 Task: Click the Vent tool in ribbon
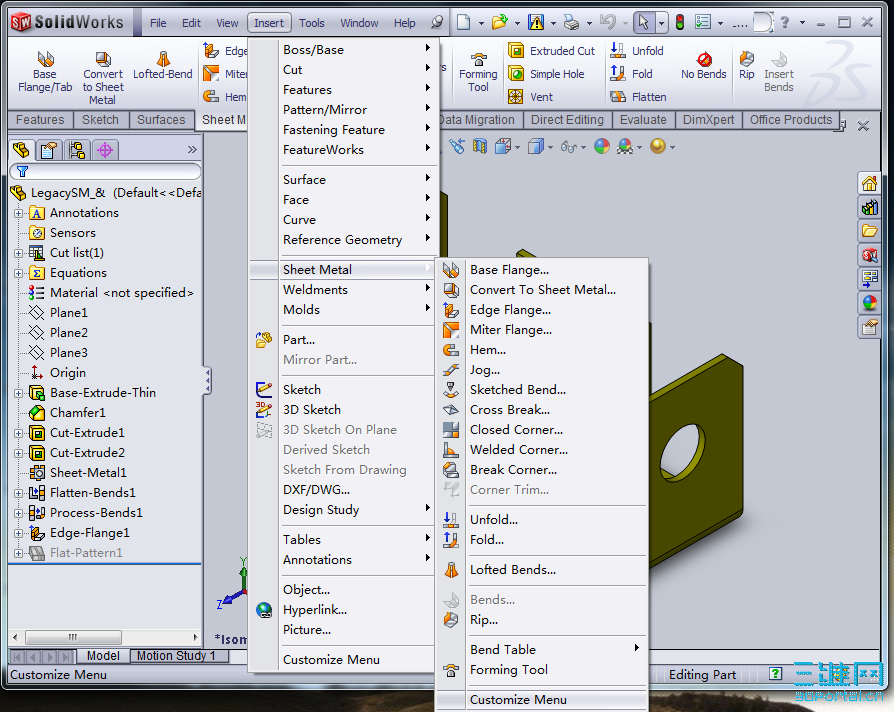point(530,97)
